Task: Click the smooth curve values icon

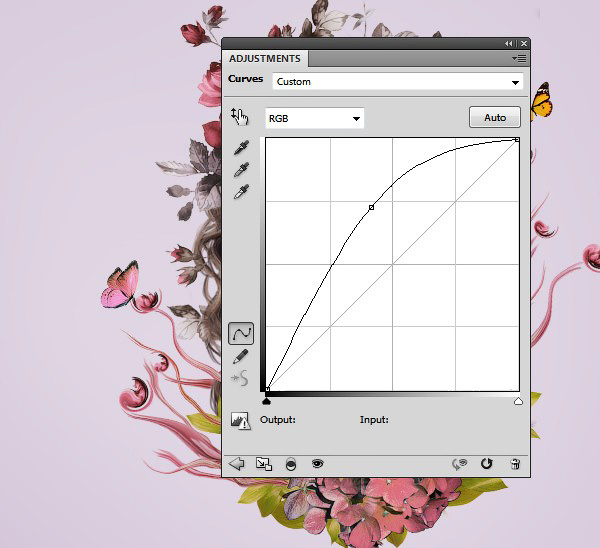Action: click(240, 378)
